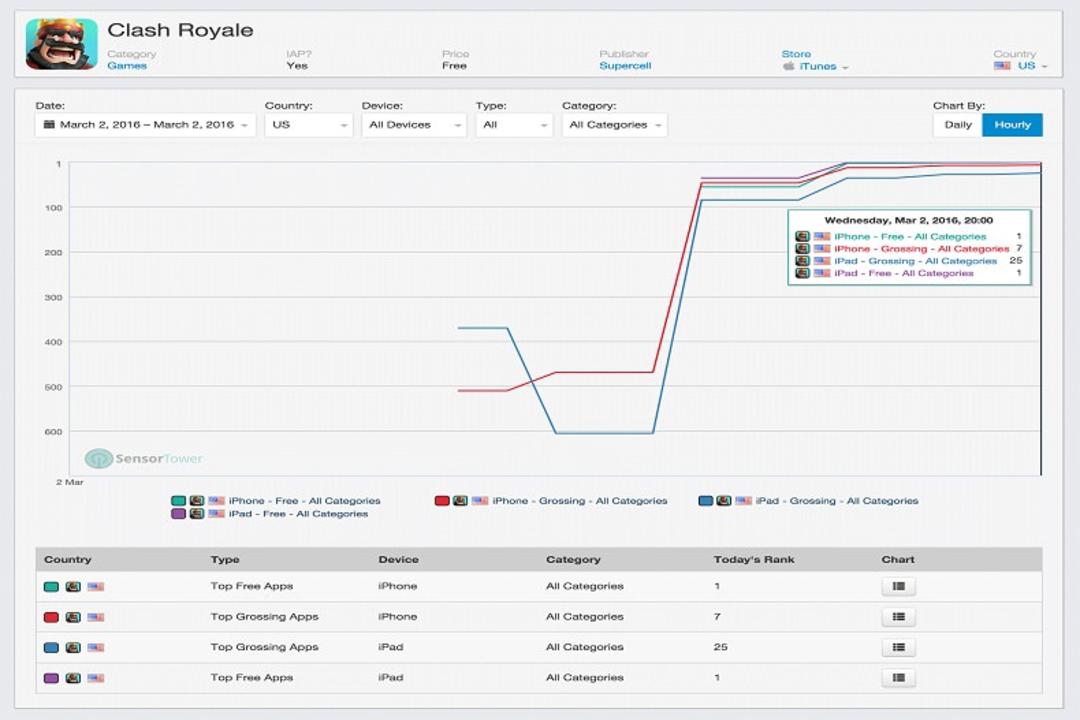The width and height of the screenshot is (1080, 720).
Task: Open chart for Top Free Apps iPhone row
Action: 898,586
